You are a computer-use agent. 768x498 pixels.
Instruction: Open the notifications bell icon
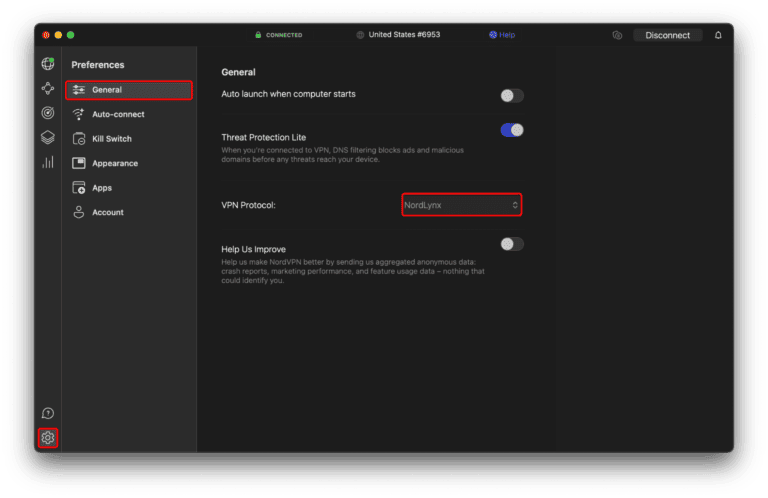718,35
